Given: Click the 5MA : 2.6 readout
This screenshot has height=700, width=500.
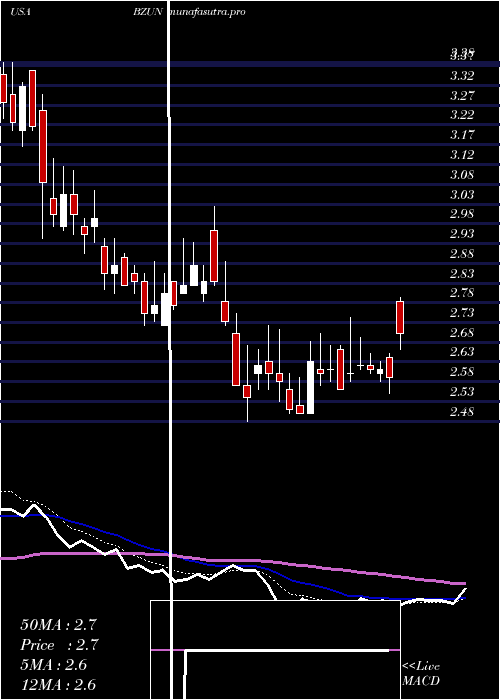Looking at the screenshot, I should point(54,665).
